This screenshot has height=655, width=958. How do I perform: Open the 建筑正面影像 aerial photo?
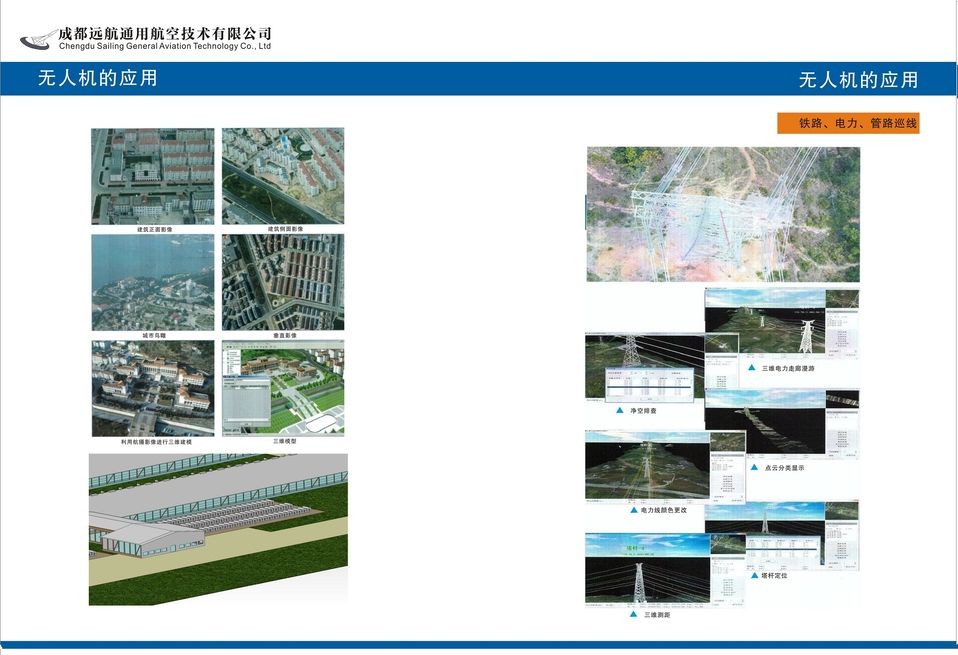[x=153, y=176]
